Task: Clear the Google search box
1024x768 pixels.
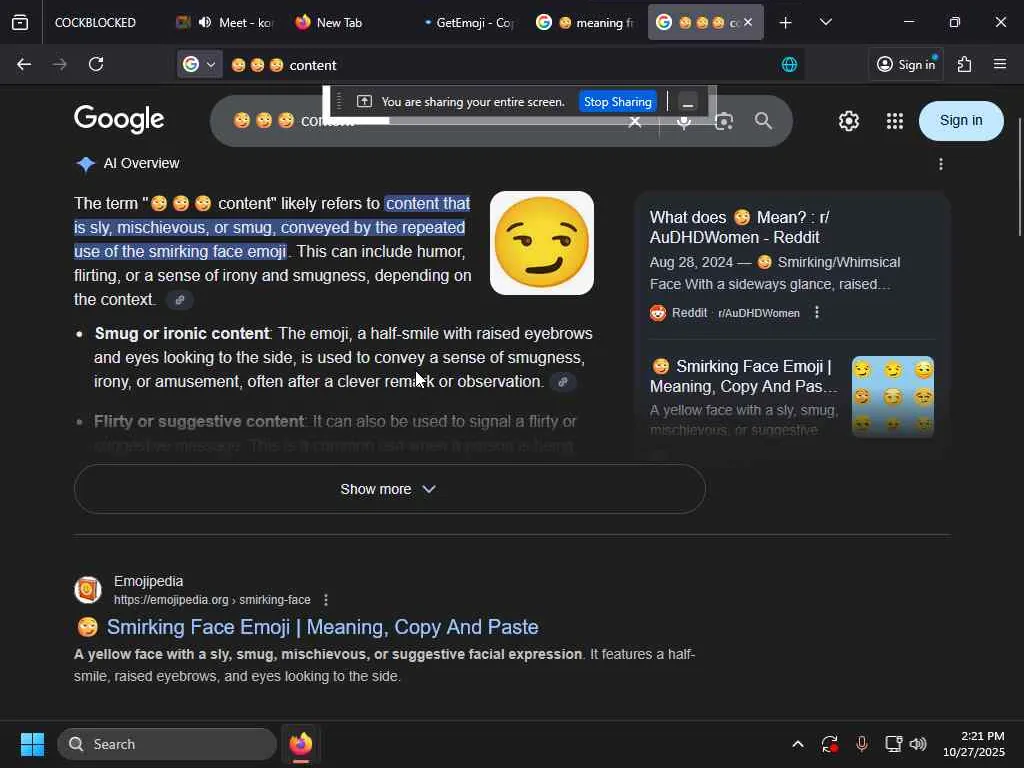Action: pyautogui.click(x=634, y=122)
